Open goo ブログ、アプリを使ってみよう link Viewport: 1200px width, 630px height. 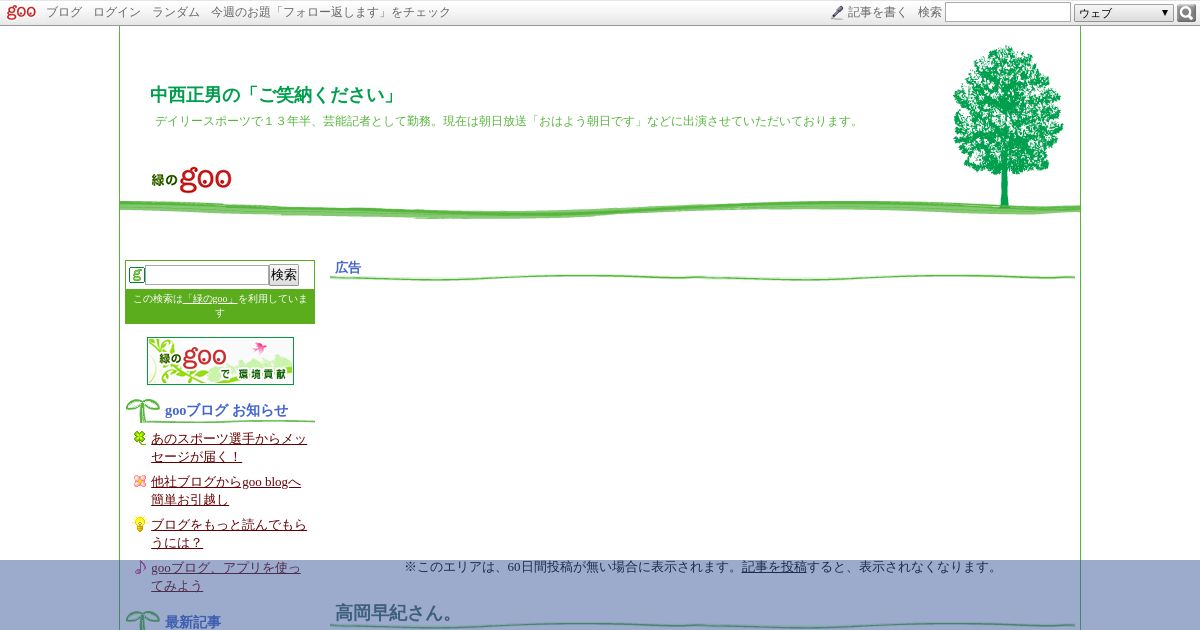pos(226,576)
